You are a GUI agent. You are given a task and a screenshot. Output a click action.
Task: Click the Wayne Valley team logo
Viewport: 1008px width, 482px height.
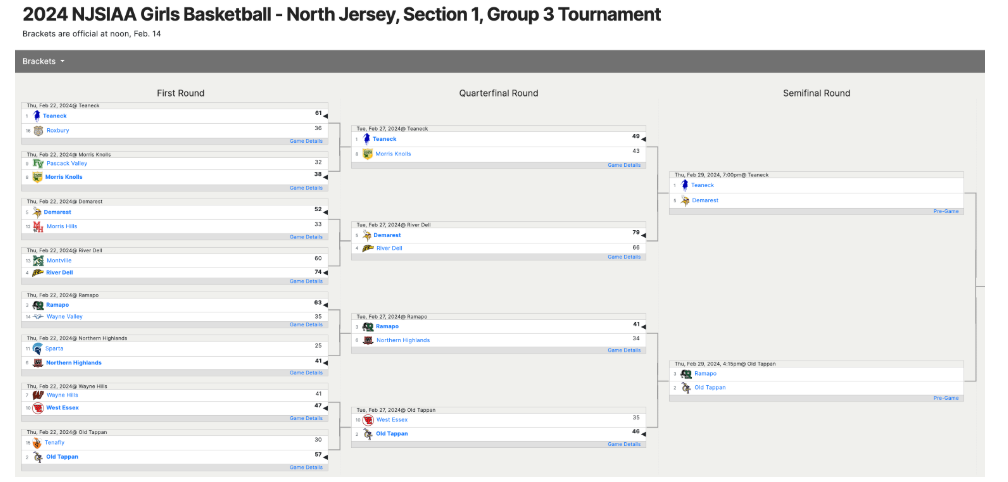[x=38, y=316]
